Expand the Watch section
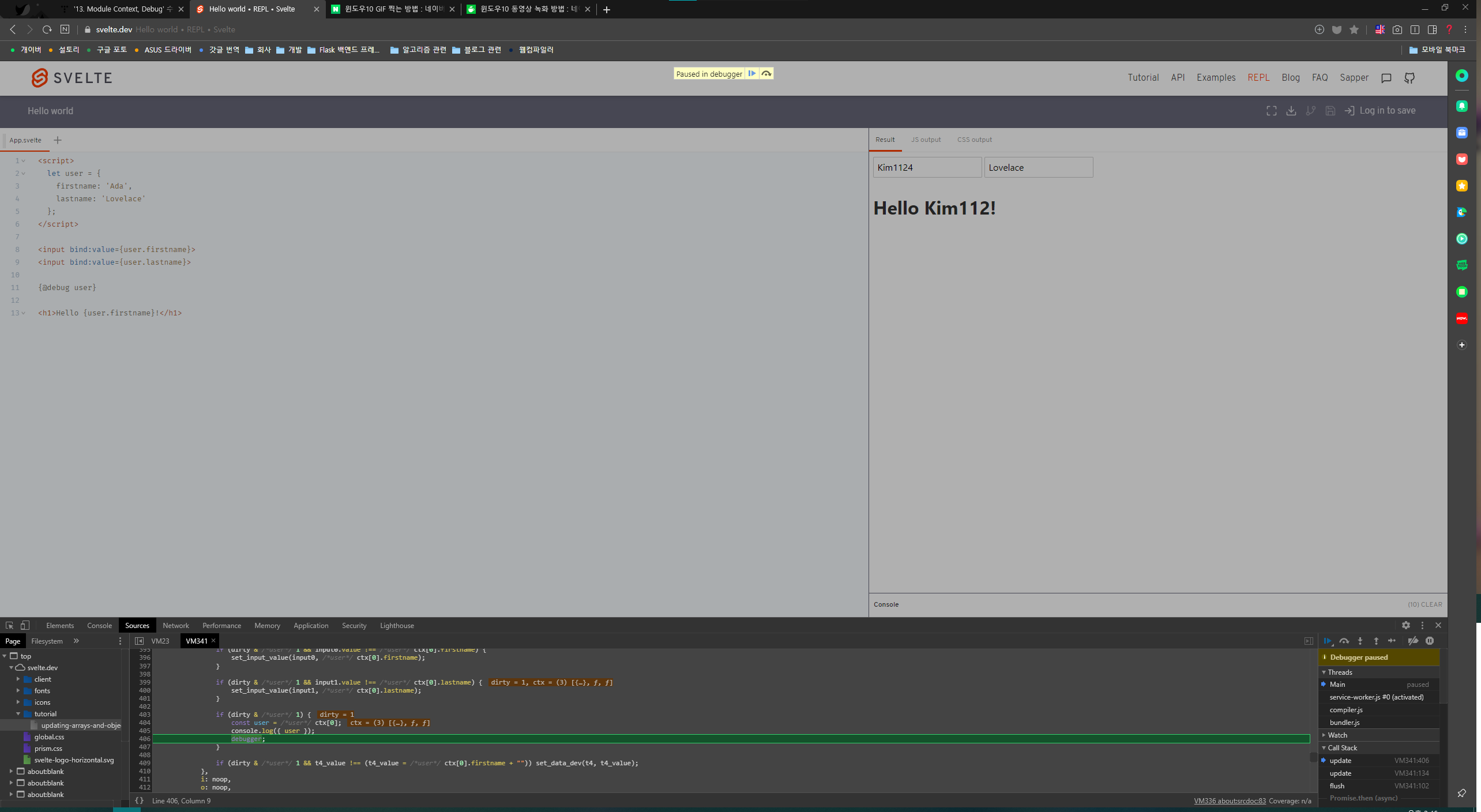1481x812 pixels. click(1337, 735)
